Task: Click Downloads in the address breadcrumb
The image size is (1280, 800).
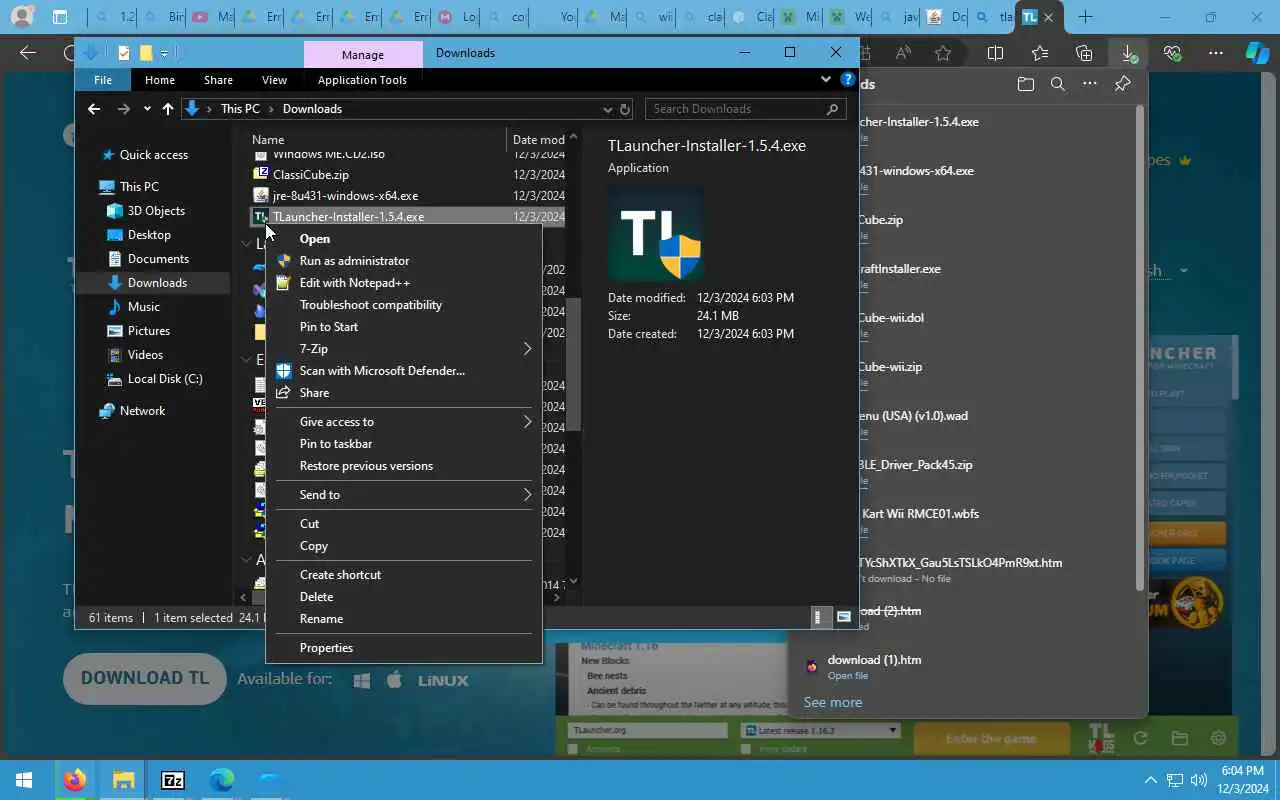Action: 312,109
